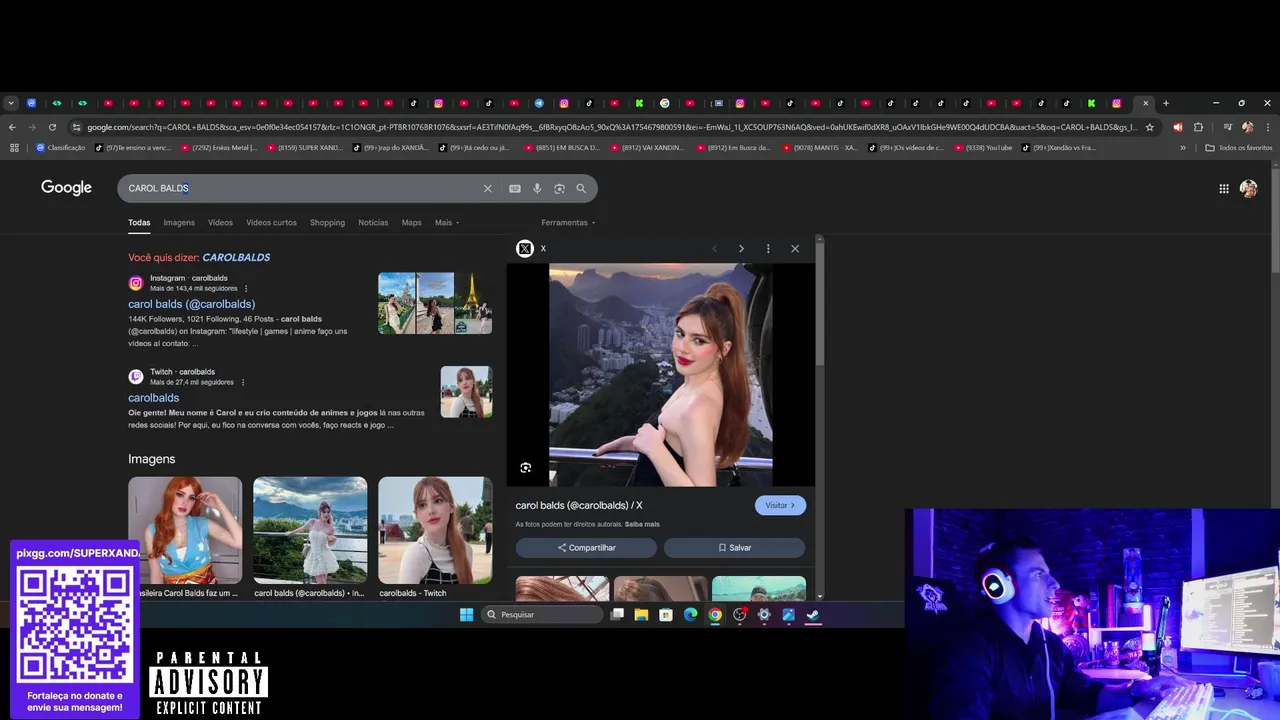
Task: Close the image preview panel
Action: point(795,248)
